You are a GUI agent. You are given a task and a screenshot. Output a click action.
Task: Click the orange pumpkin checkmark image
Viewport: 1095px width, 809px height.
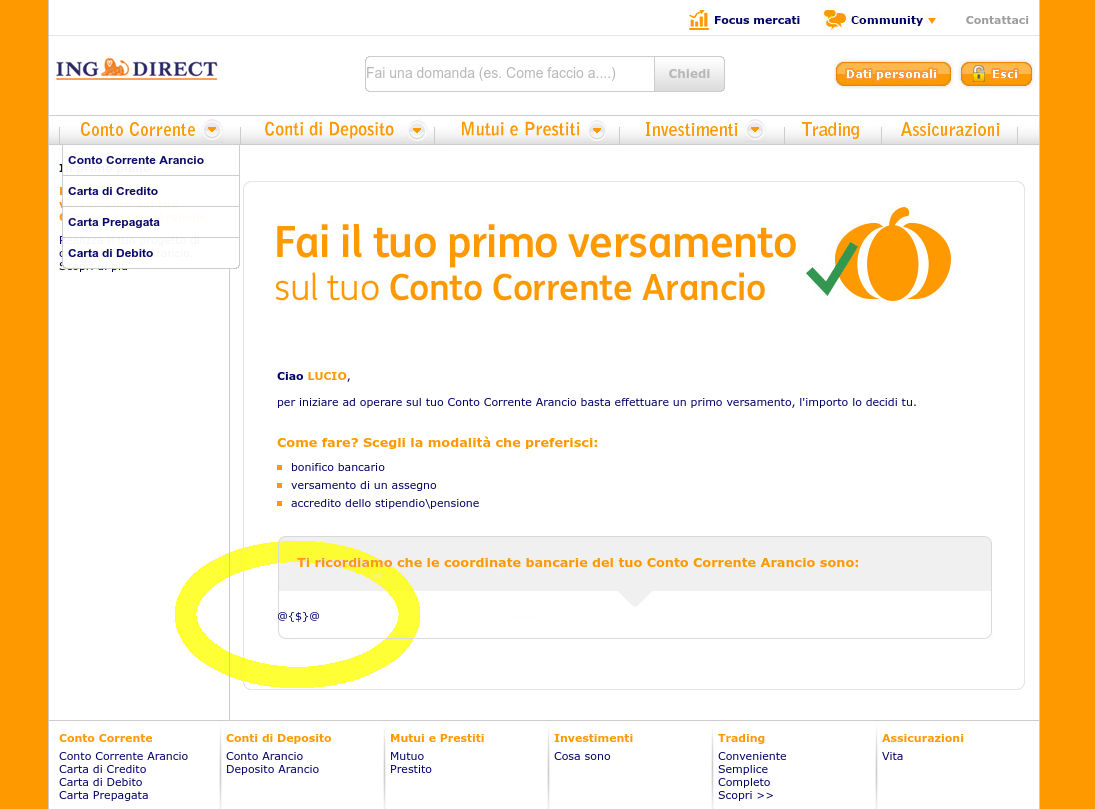coord(879,255)
